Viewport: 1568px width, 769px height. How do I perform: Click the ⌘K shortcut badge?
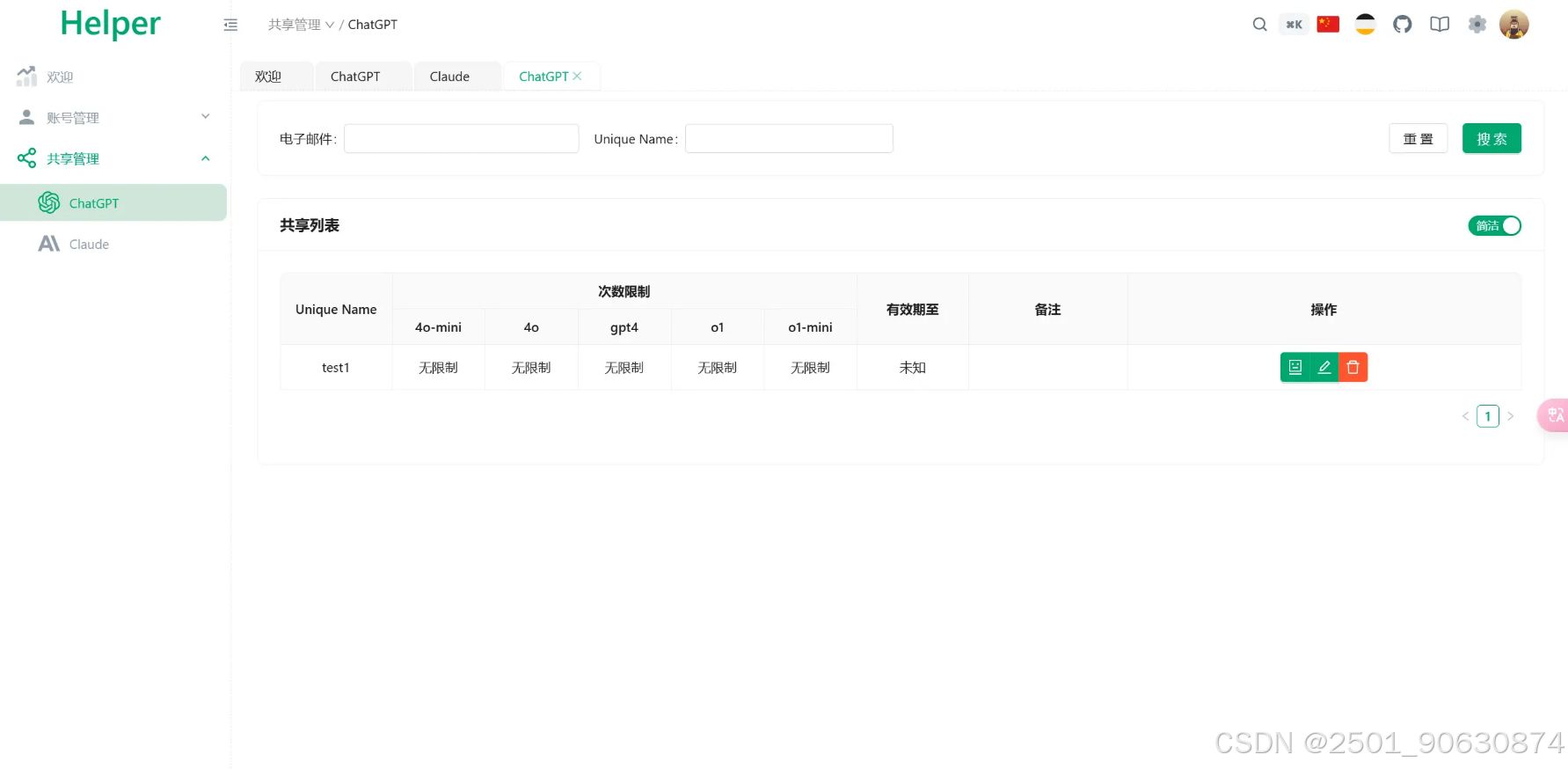click(1294, 25)
